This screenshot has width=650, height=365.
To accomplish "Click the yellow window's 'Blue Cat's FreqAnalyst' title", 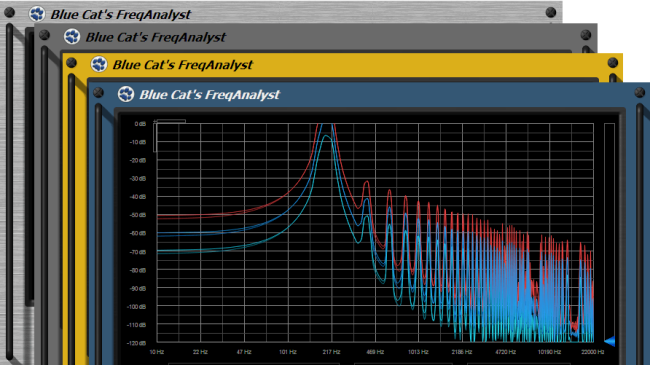I will coord(182,65).
